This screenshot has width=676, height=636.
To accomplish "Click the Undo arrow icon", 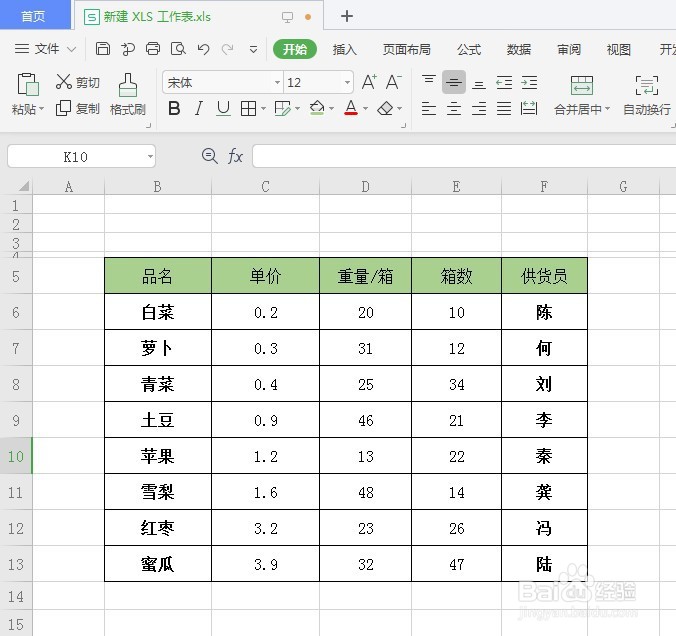I will (x=203, y=49).
